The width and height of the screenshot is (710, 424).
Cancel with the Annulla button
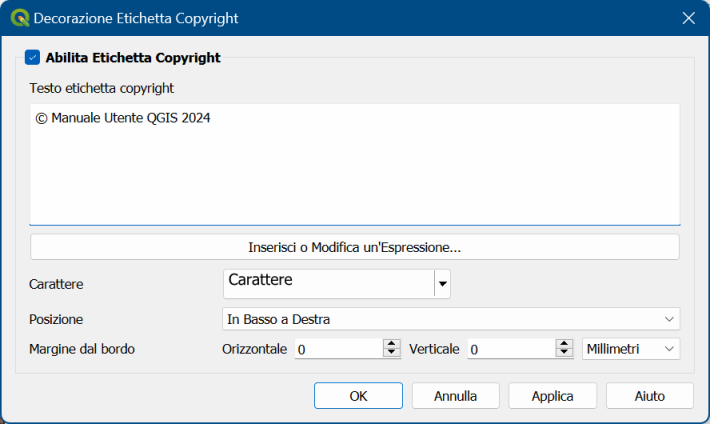coord(456,396)
